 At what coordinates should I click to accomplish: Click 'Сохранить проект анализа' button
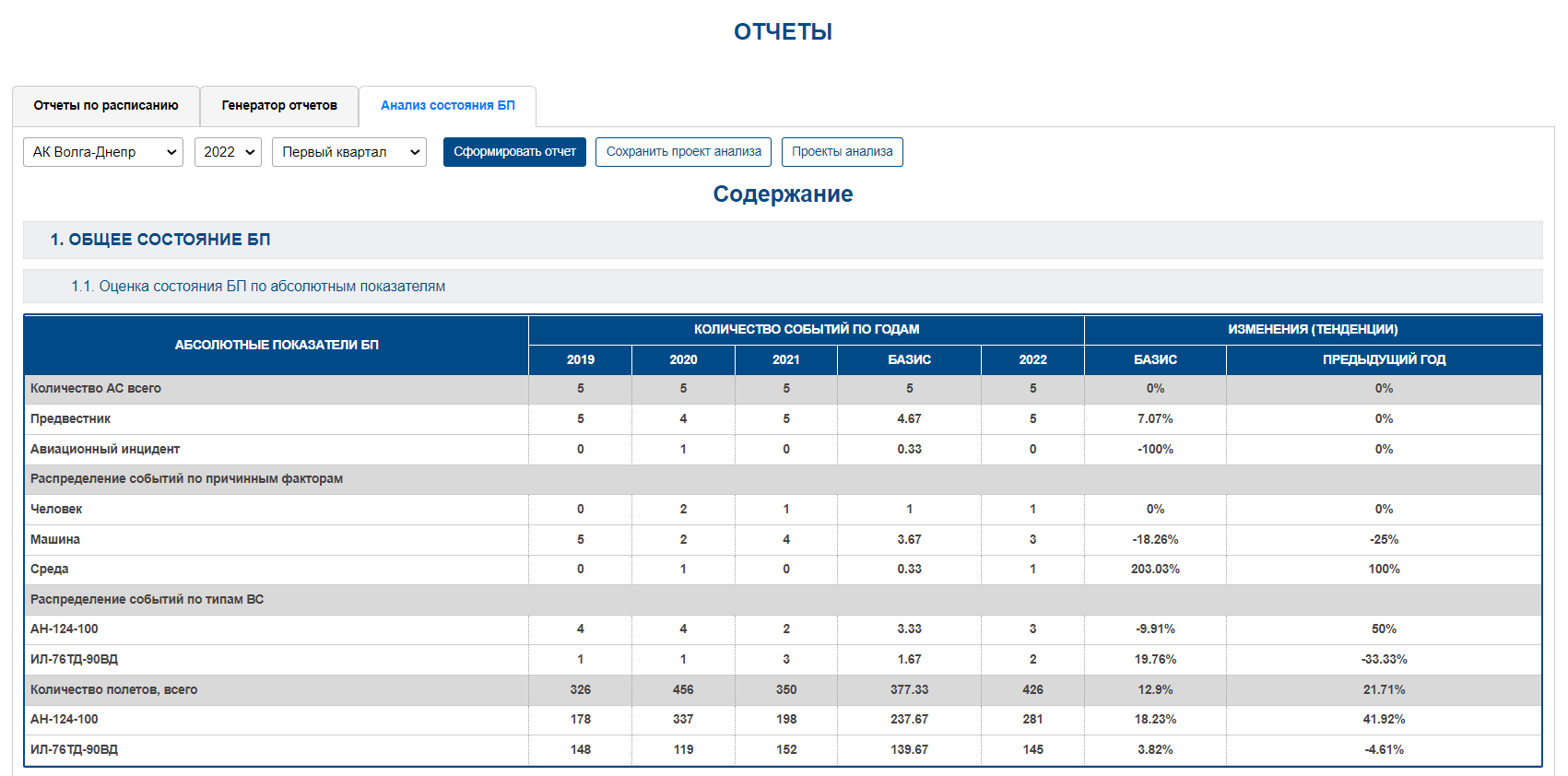click(x=683, y=152)
